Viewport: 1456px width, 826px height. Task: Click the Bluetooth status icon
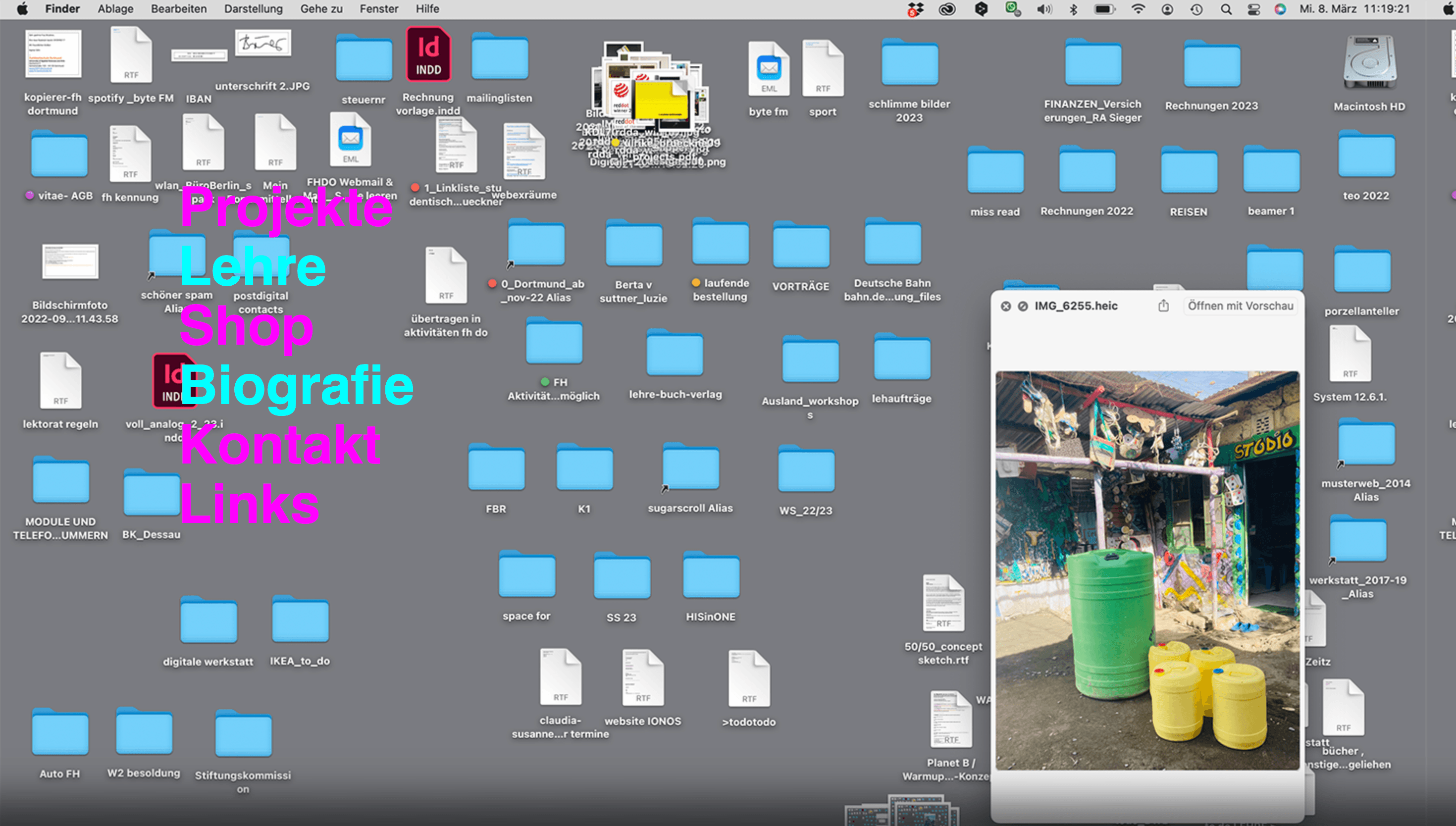1073,9
